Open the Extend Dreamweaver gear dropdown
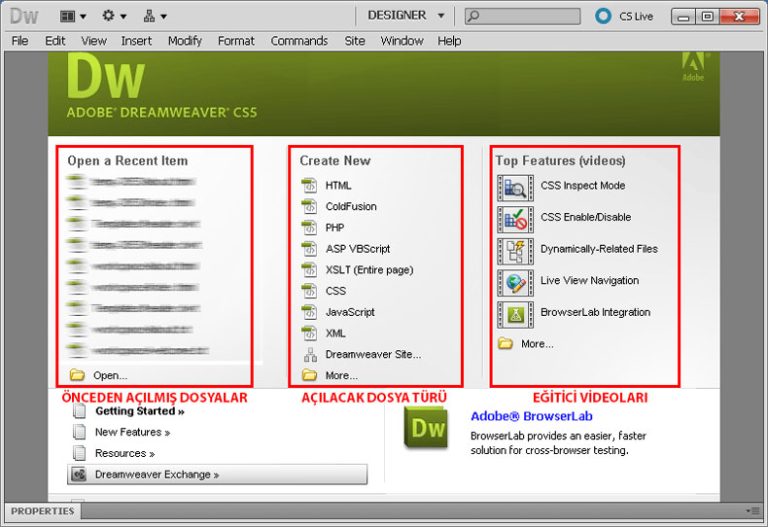Screen dimensions: 768x527 coord(114,16)
